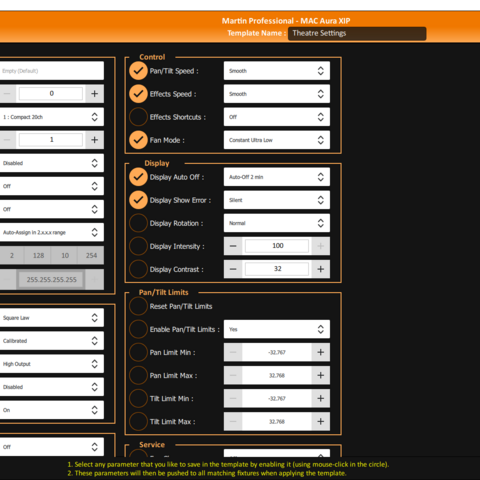Toggle the Fan Mode circle
The width and height of the screenshot is (480, 480).
[138, 140]
